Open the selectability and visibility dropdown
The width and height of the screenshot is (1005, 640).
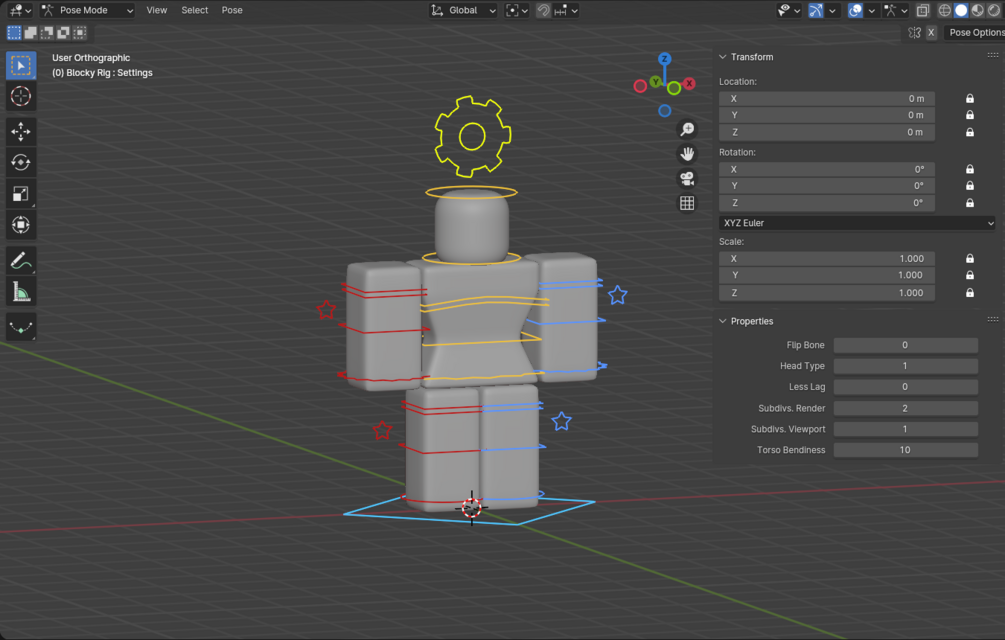click(789, 10)
